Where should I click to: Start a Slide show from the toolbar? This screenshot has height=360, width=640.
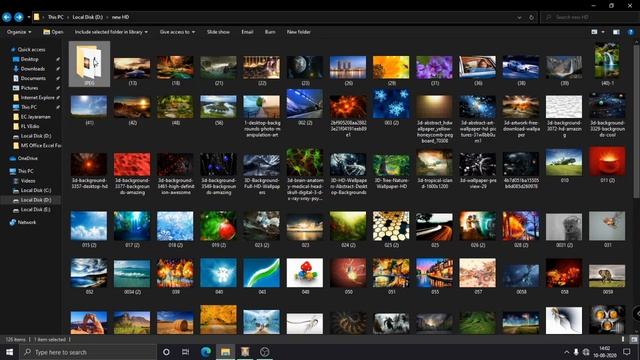(218, 32)
